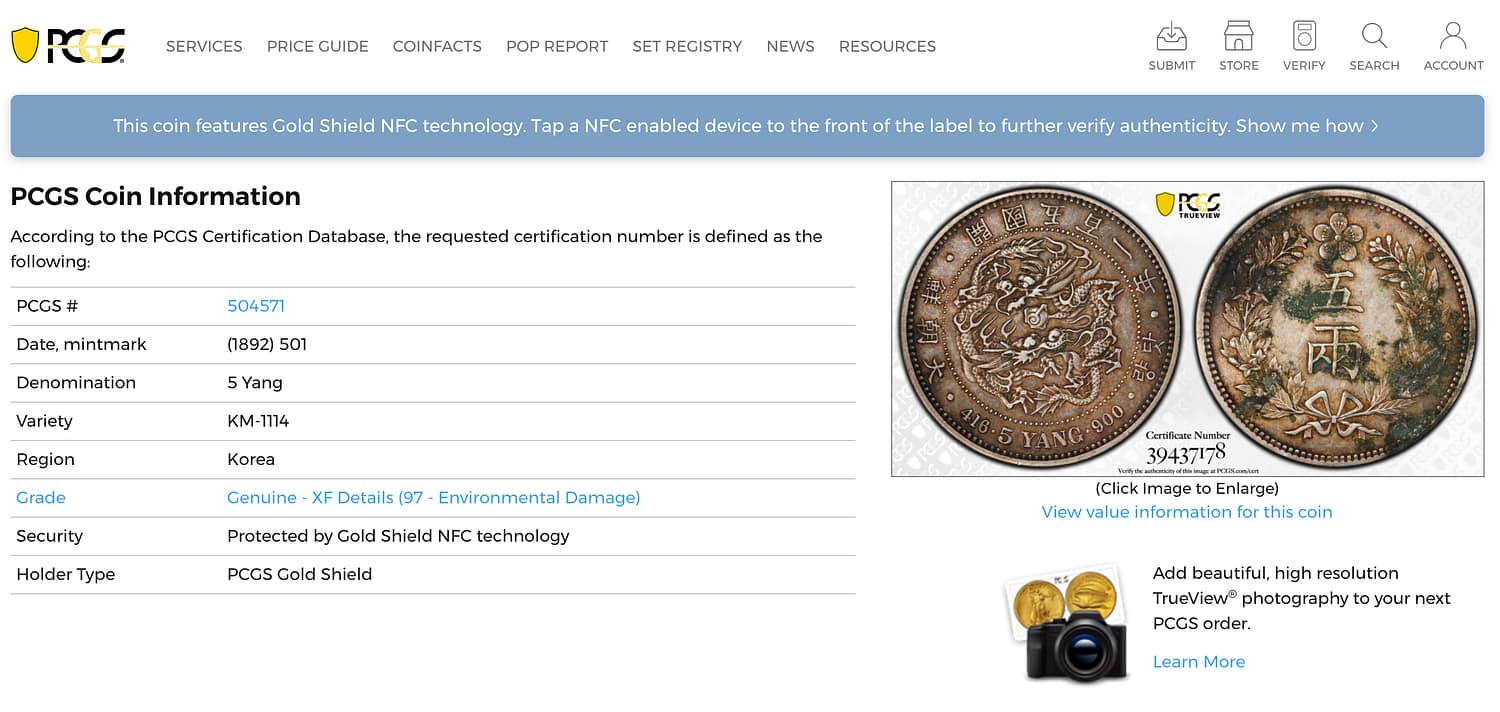Click the arrow after Show me how

(x=1375, y=126)
